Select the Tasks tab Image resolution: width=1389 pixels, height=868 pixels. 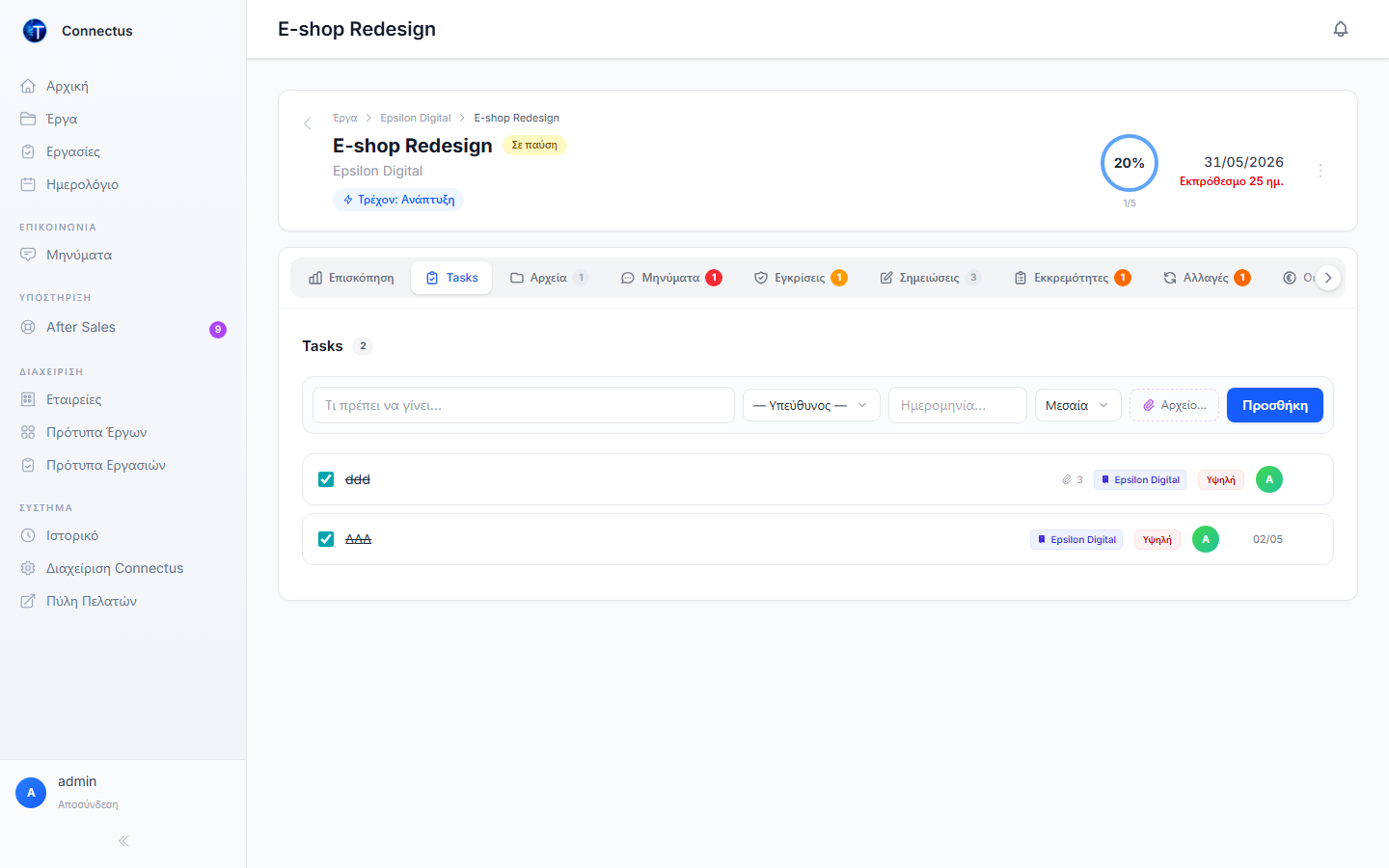tap(451, 278)
